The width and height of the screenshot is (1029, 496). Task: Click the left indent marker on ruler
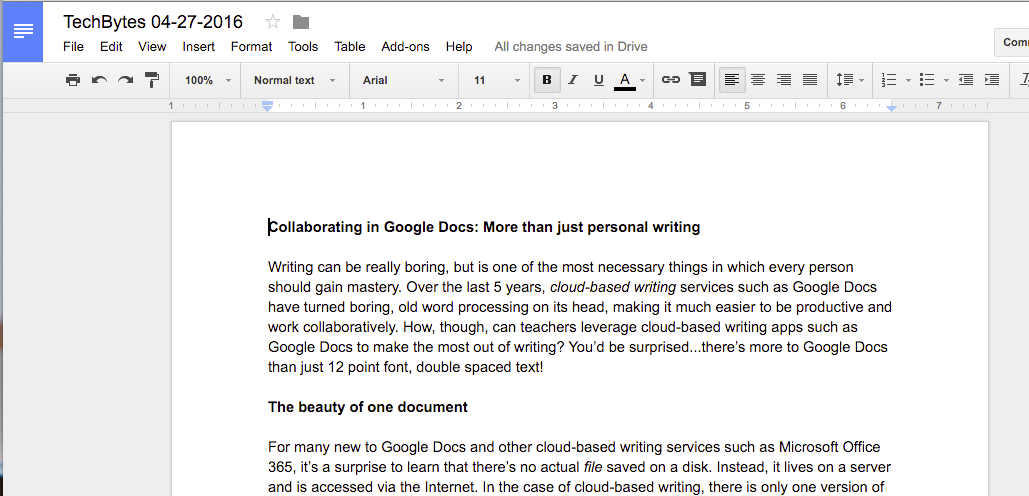267,106
